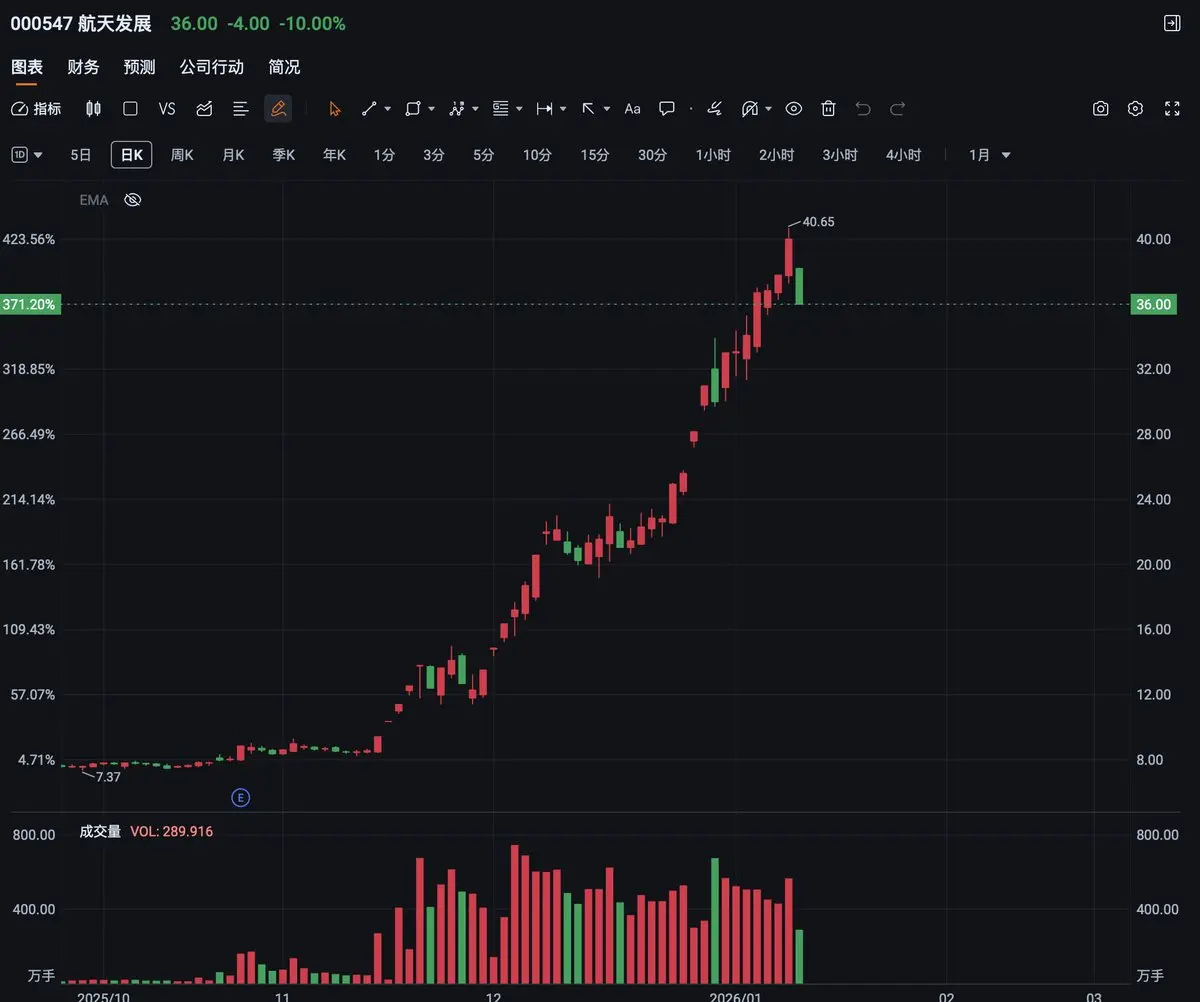Click the trash can delete drawings icon
Viewport: 1200px width, 1002px height.
[x=828, y=109]
